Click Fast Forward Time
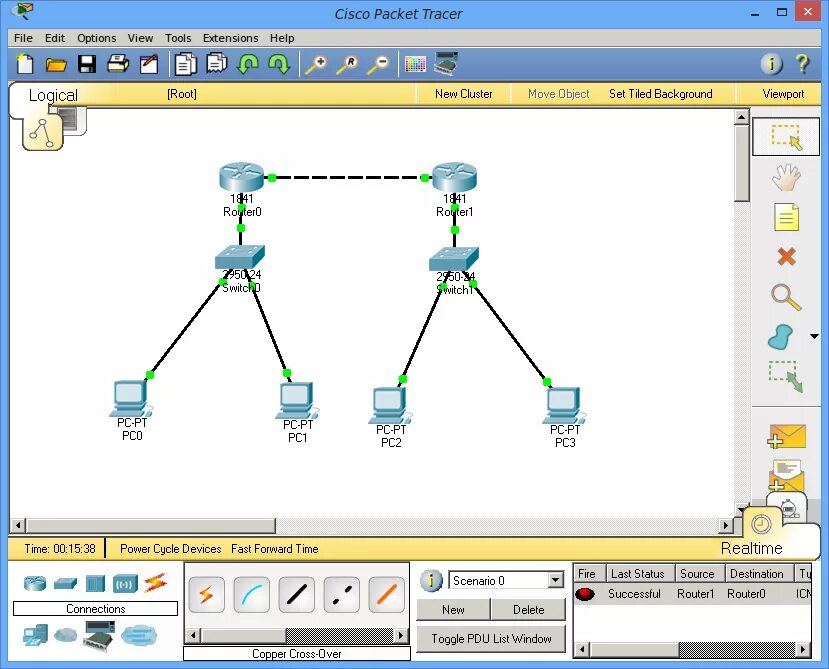This screenshot has height=669, width=829. point(274,549)
